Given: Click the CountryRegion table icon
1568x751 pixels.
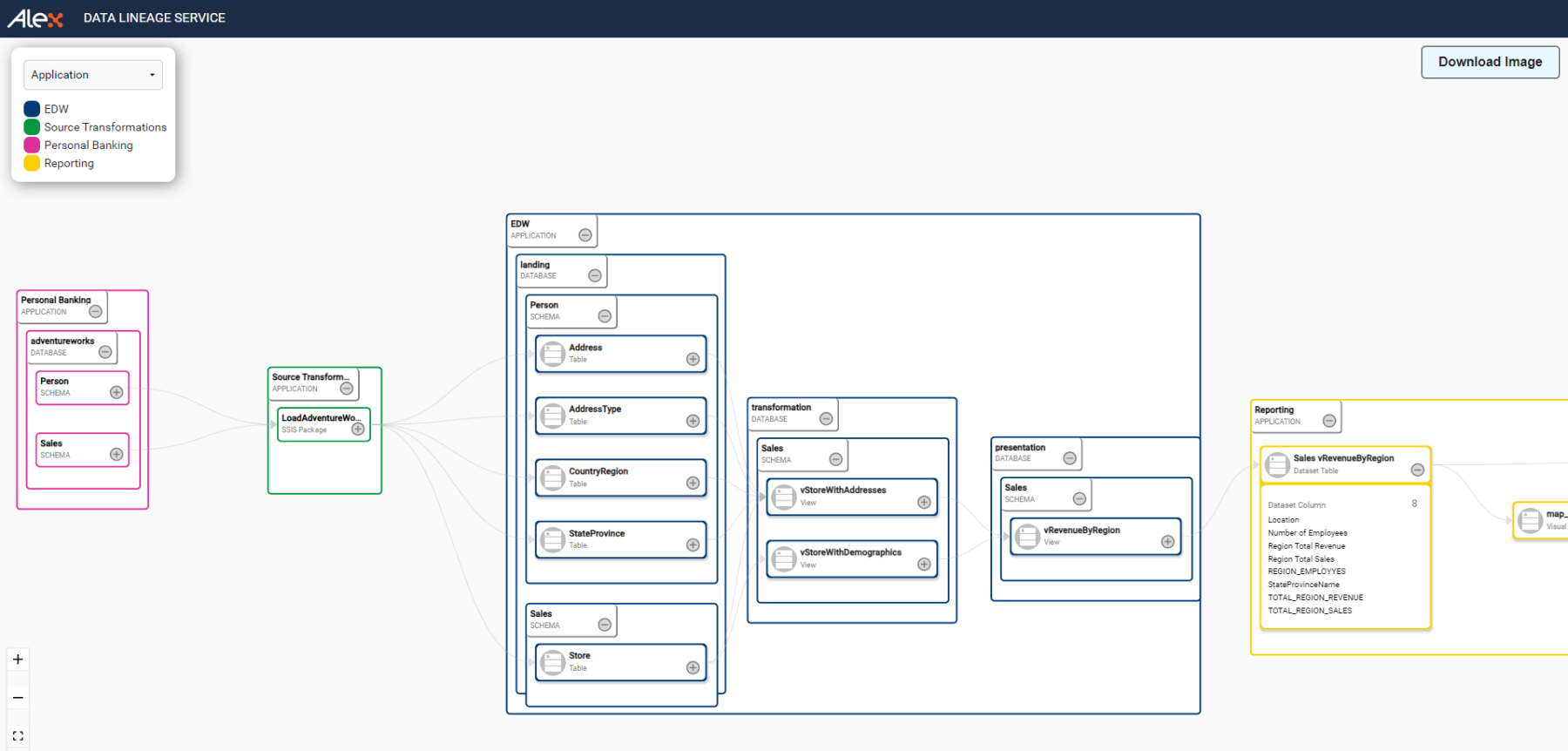Looking at the screenshot, I should click(x=553, y=477).
